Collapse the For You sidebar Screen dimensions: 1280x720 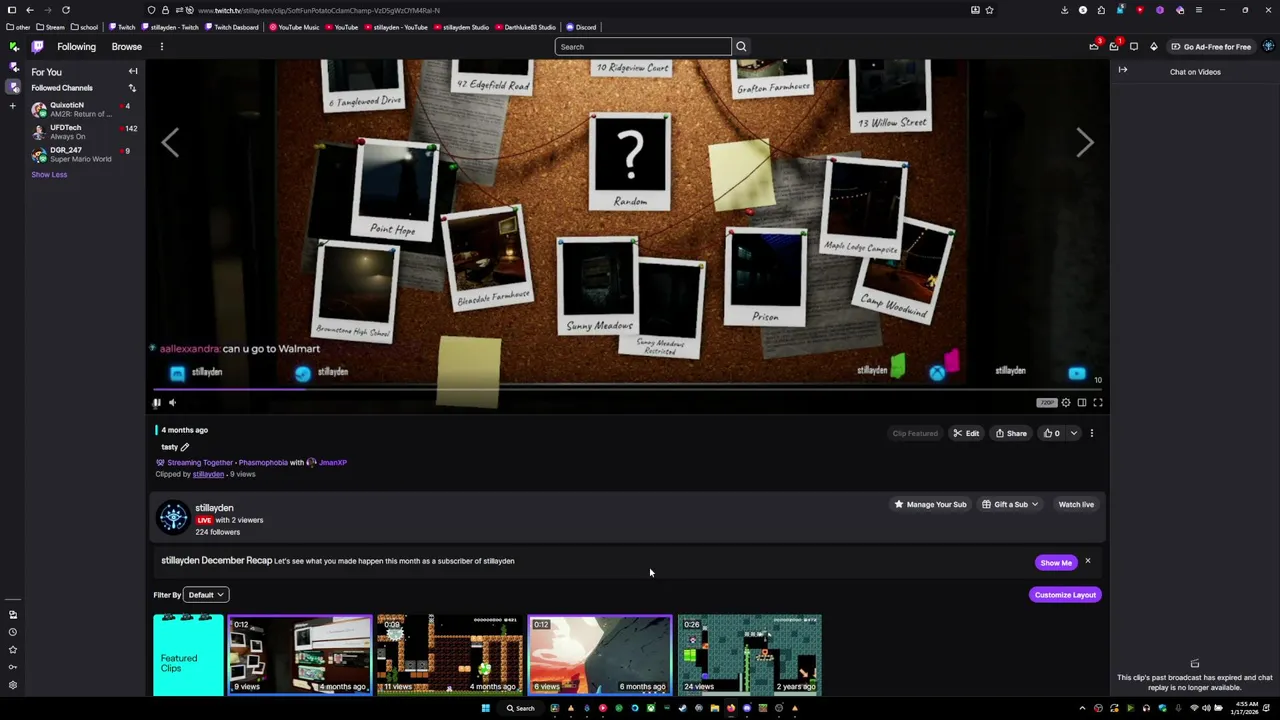[x=132, y=72]
